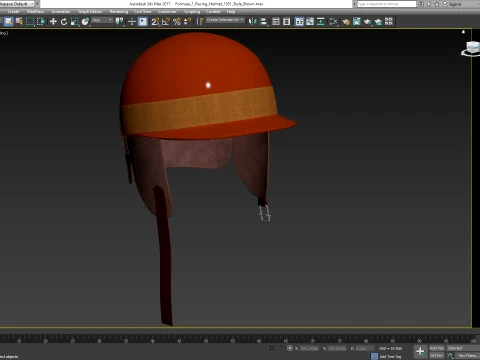This screenshot has width=480, height=360.
Task: Click the keyword search input field
Action: click(x=387, y=4)
